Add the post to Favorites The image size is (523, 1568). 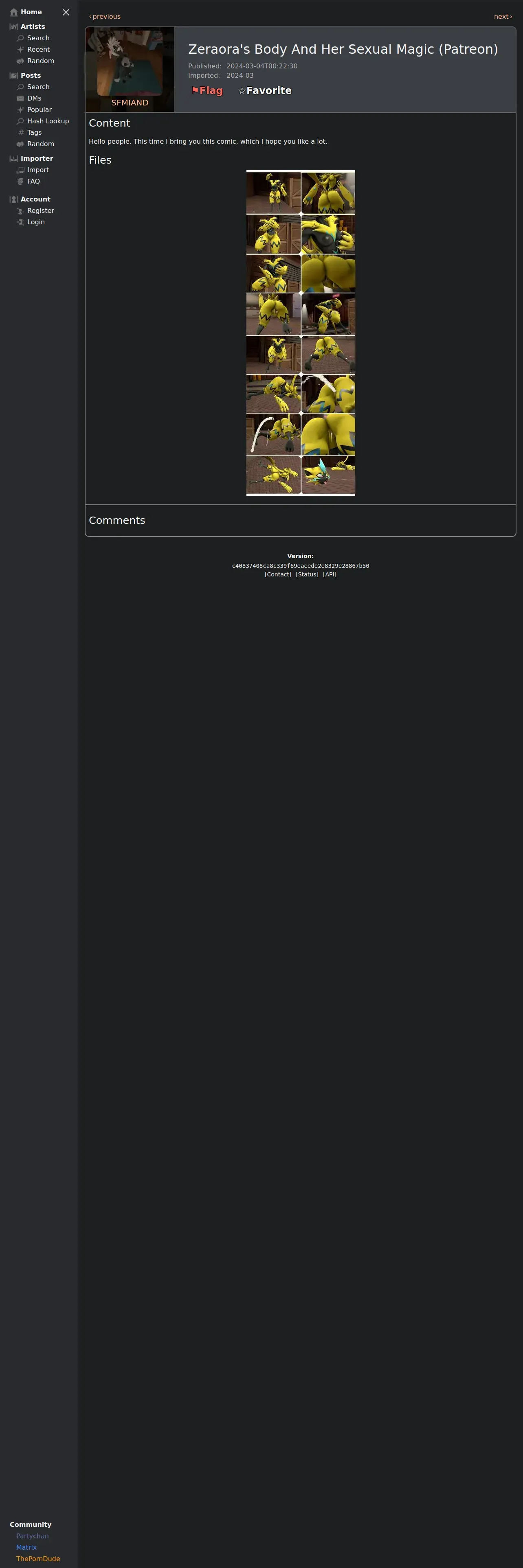pos(265,91)
